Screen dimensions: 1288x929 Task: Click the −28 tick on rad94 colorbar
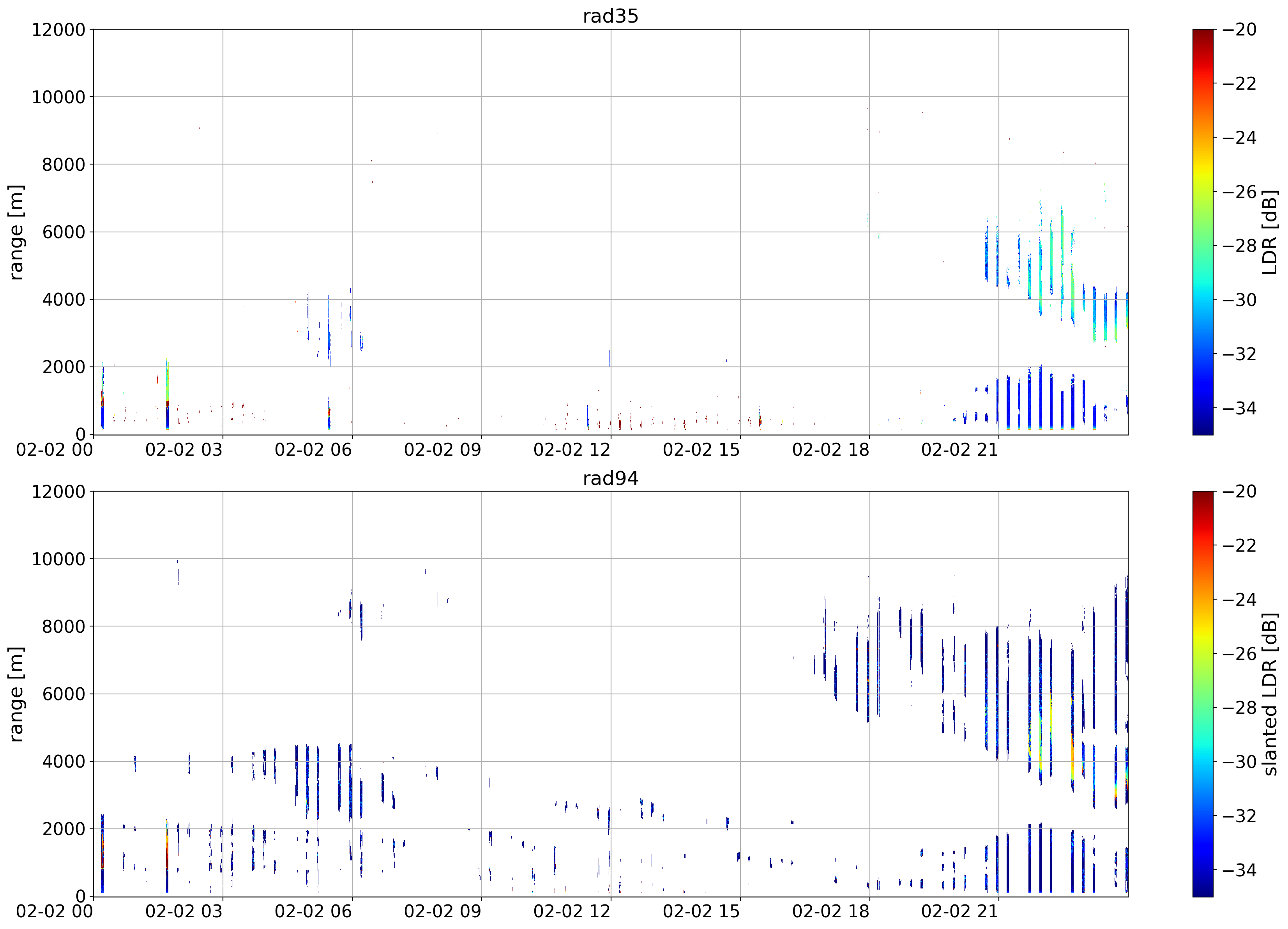1239,708
